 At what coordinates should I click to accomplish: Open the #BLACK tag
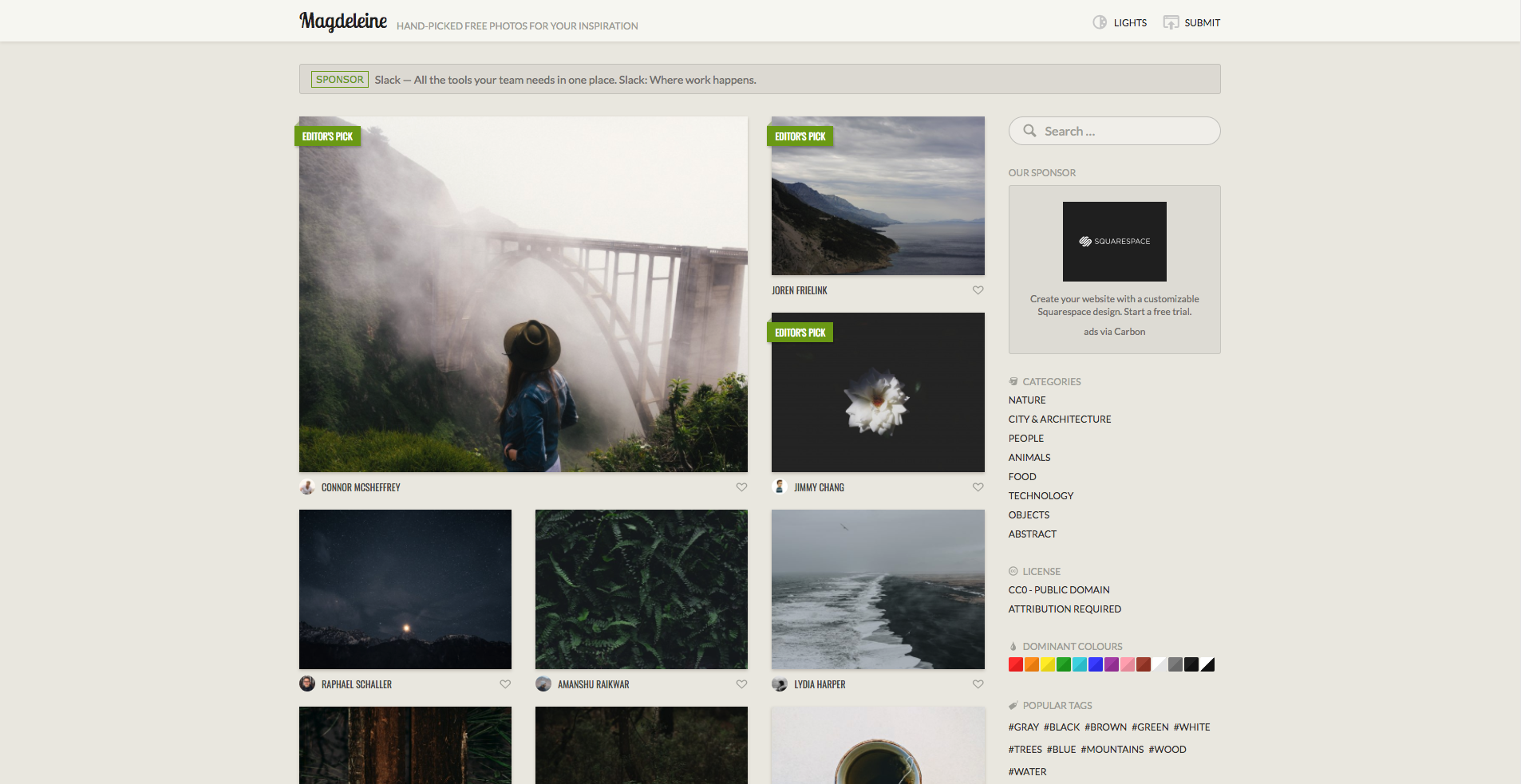click(x=1062, y=727)
